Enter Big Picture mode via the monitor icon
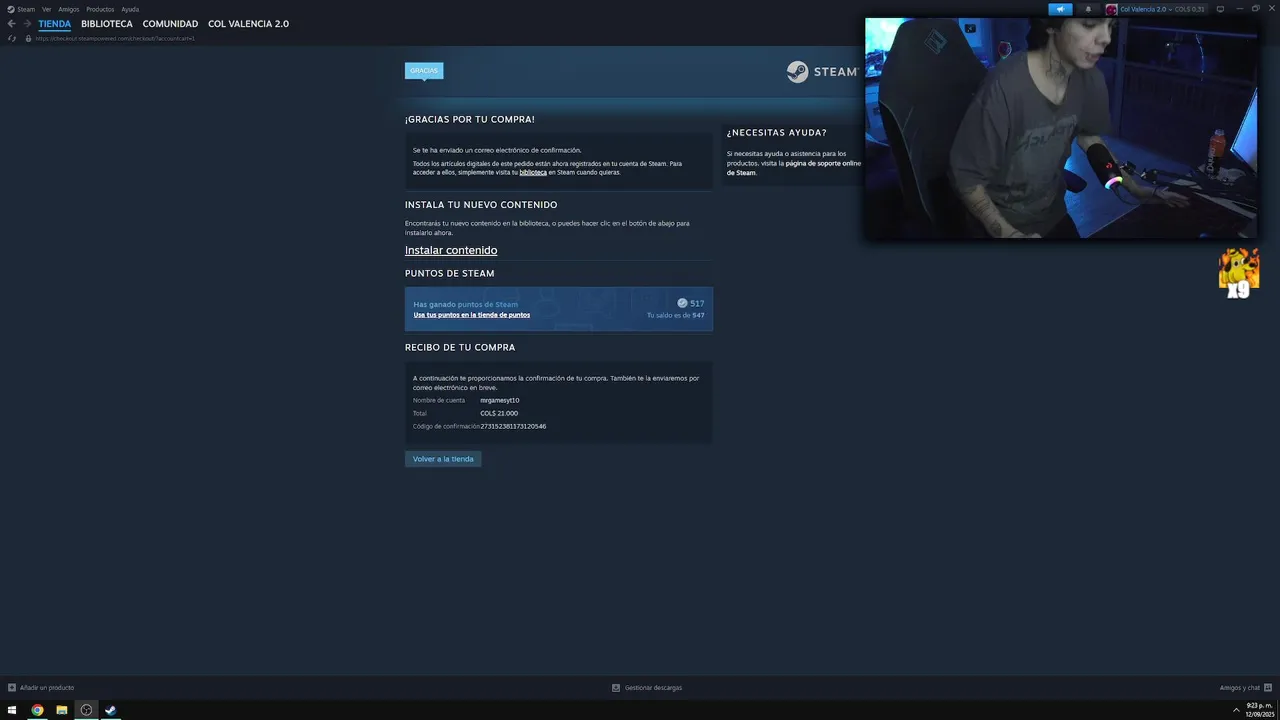Screen dimensions: 1280x720 click(x=1220, y=9)
